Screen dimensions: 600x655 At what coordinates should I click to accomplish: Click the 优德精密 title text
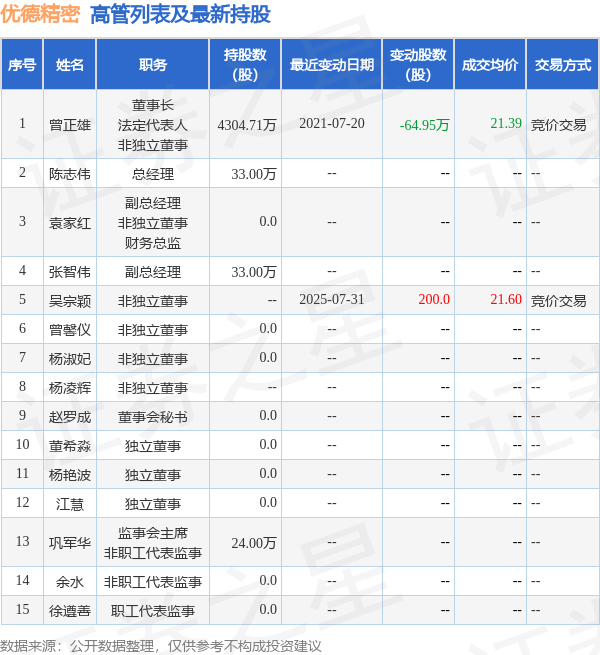coord(40,14)
